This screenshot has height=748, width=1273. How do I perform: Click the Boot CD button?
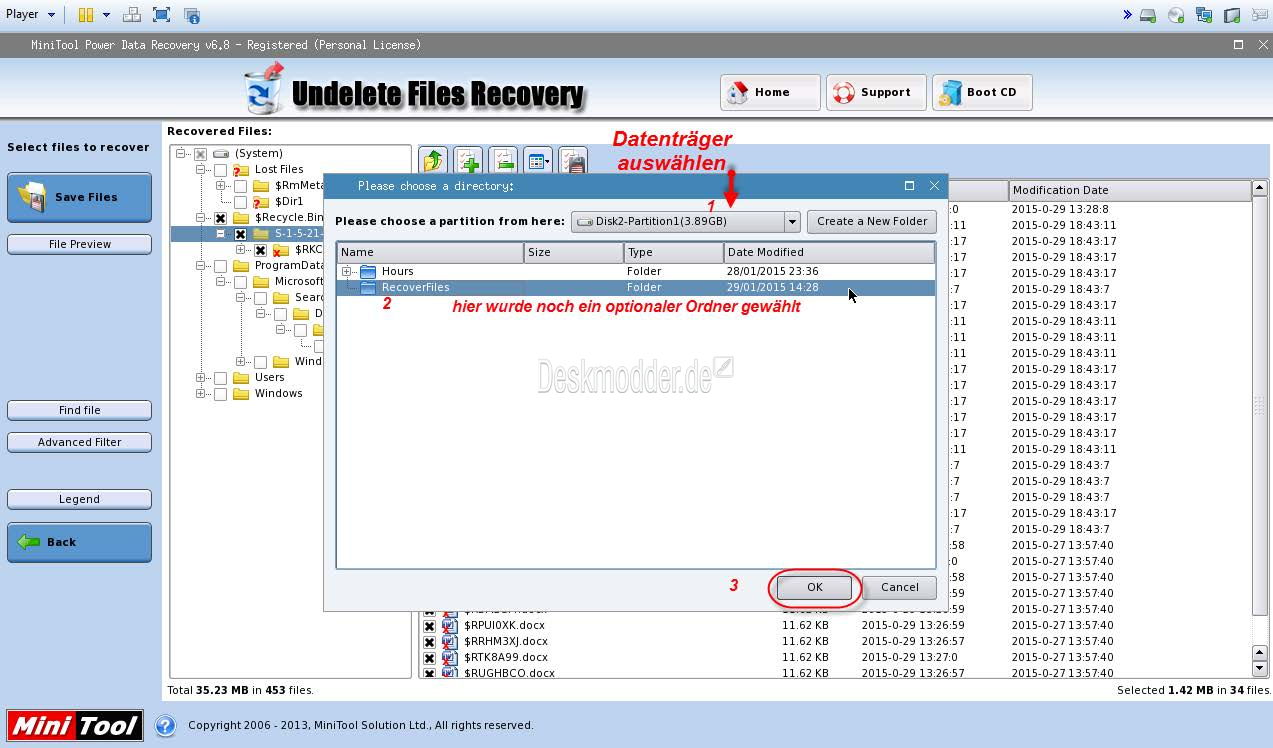[982, 92]
